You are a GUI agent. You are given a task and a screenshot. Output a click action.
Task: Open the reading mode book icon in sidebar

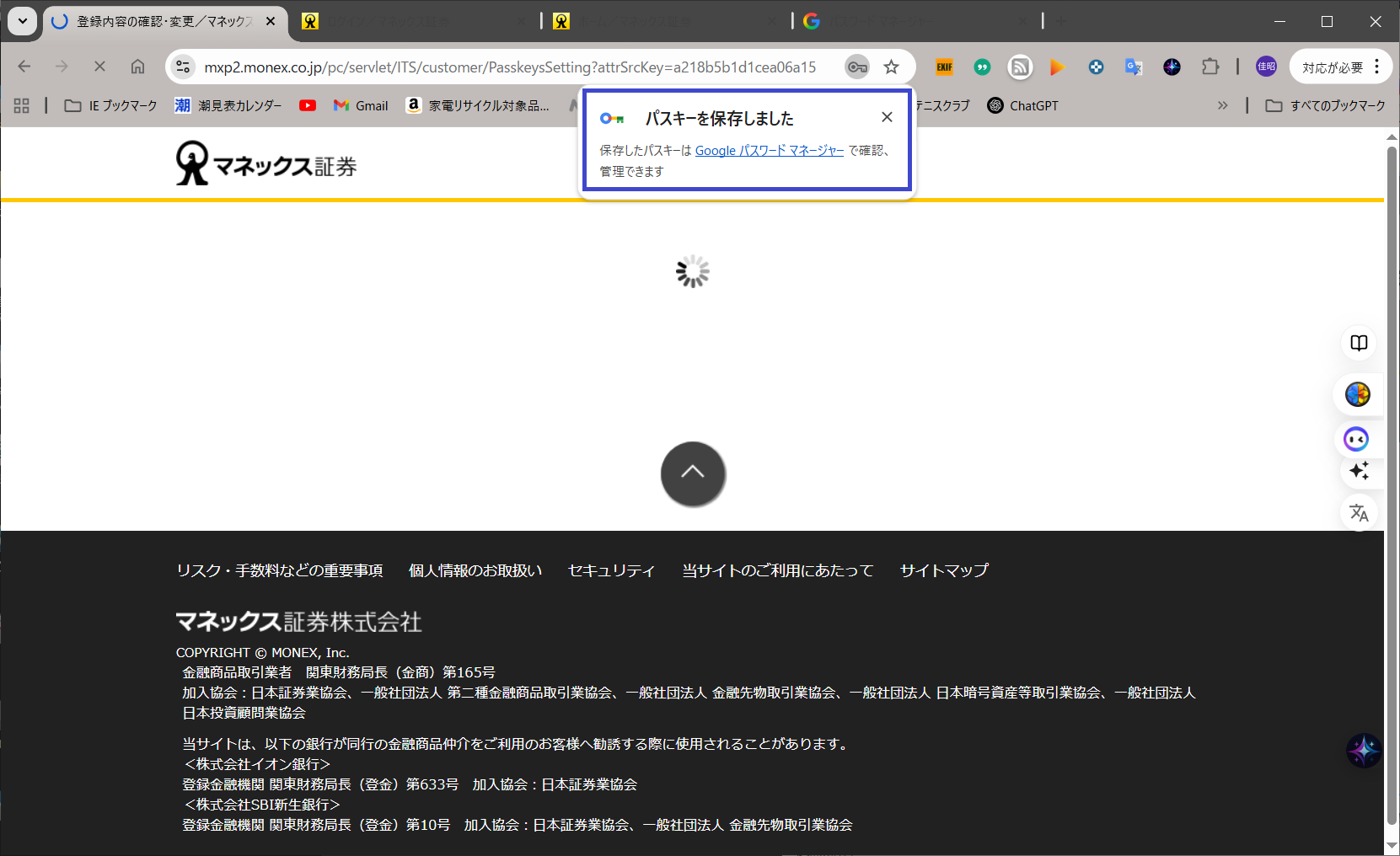[x=1359, y=343]
